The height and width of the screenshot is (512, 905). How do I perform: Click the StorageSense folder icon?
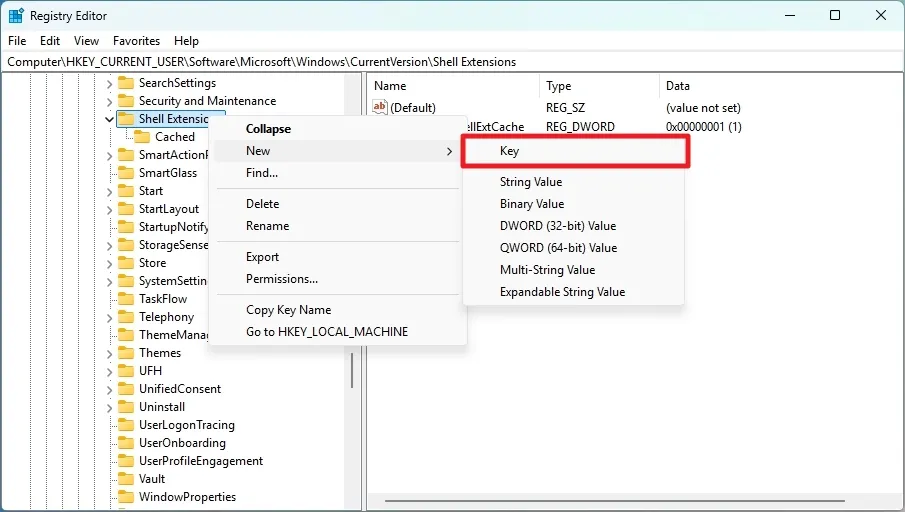(x=126, y=245)
